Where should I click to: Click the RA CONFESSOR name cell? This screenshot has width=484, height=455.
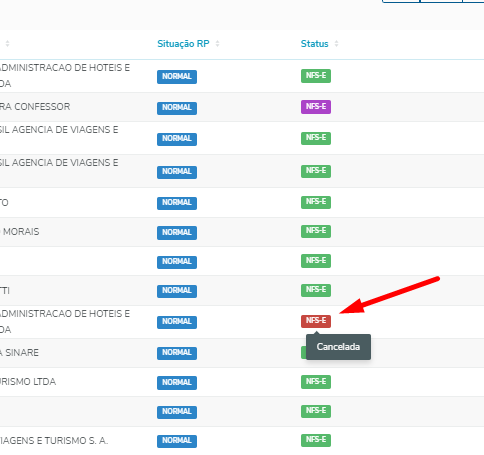point(35,107)
